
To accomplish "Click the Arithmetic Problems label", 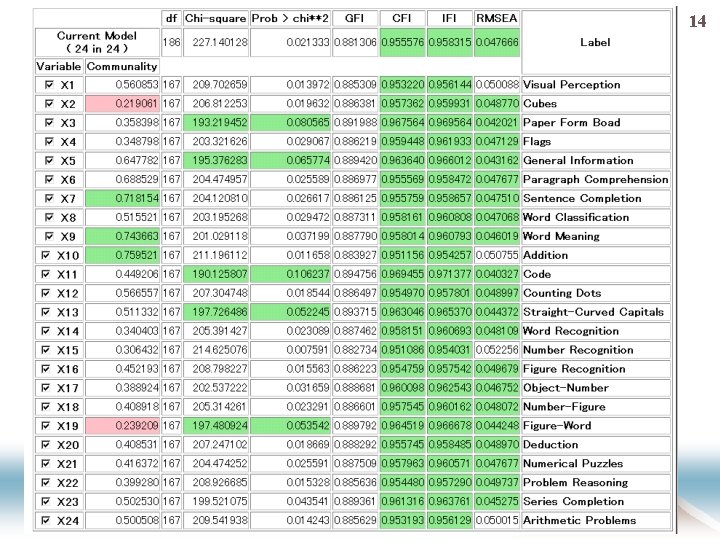I will pyautogui.click(x=579, y=520).
